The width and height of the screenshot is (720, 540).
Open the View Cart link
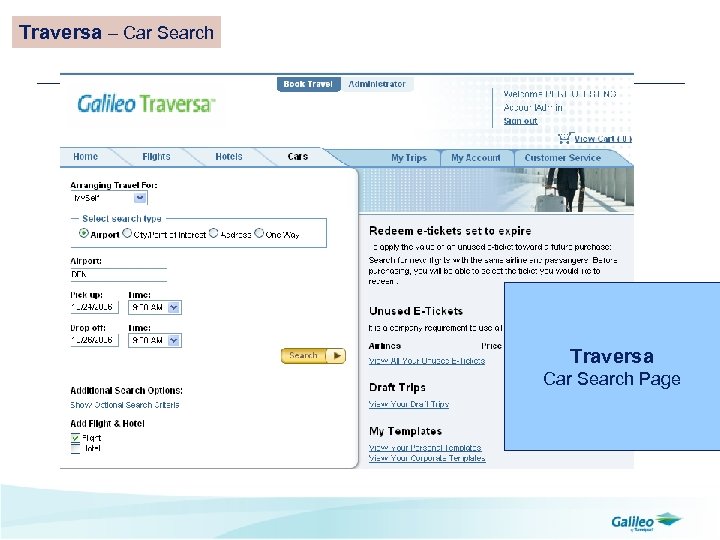[603, 139]
